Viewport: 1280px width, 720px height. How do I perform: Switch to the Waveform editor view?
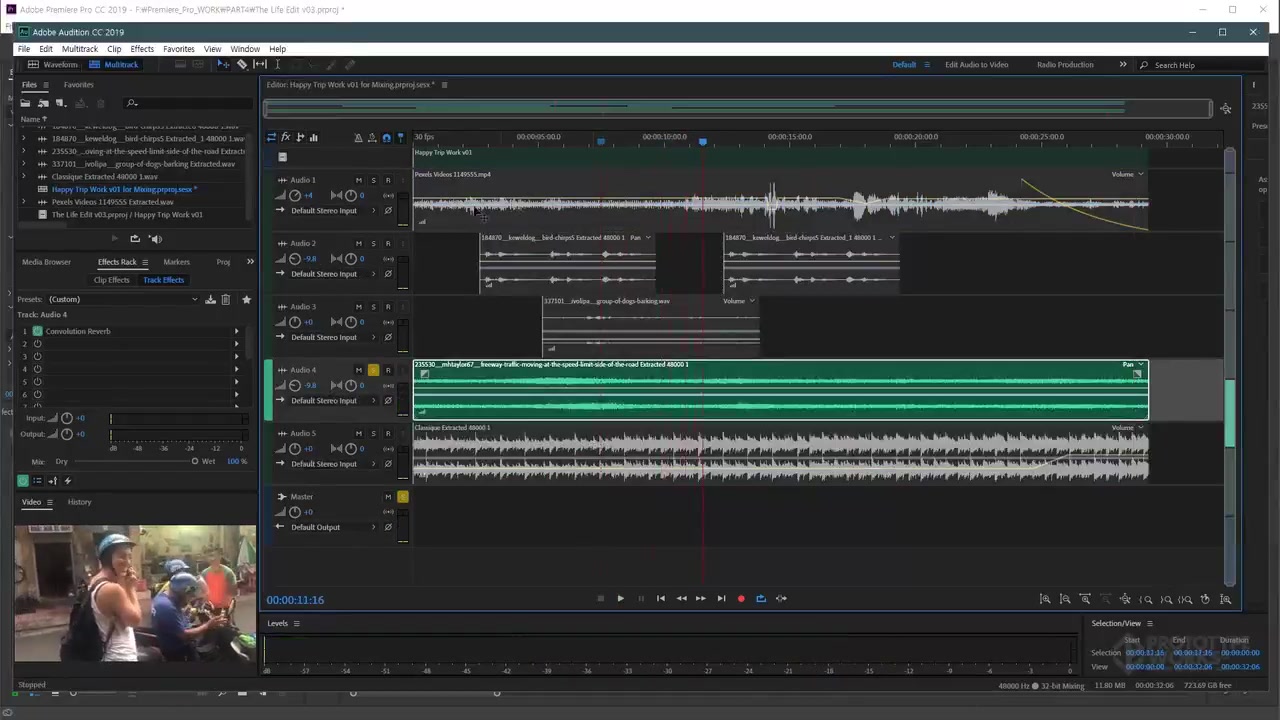pos(53,65)
